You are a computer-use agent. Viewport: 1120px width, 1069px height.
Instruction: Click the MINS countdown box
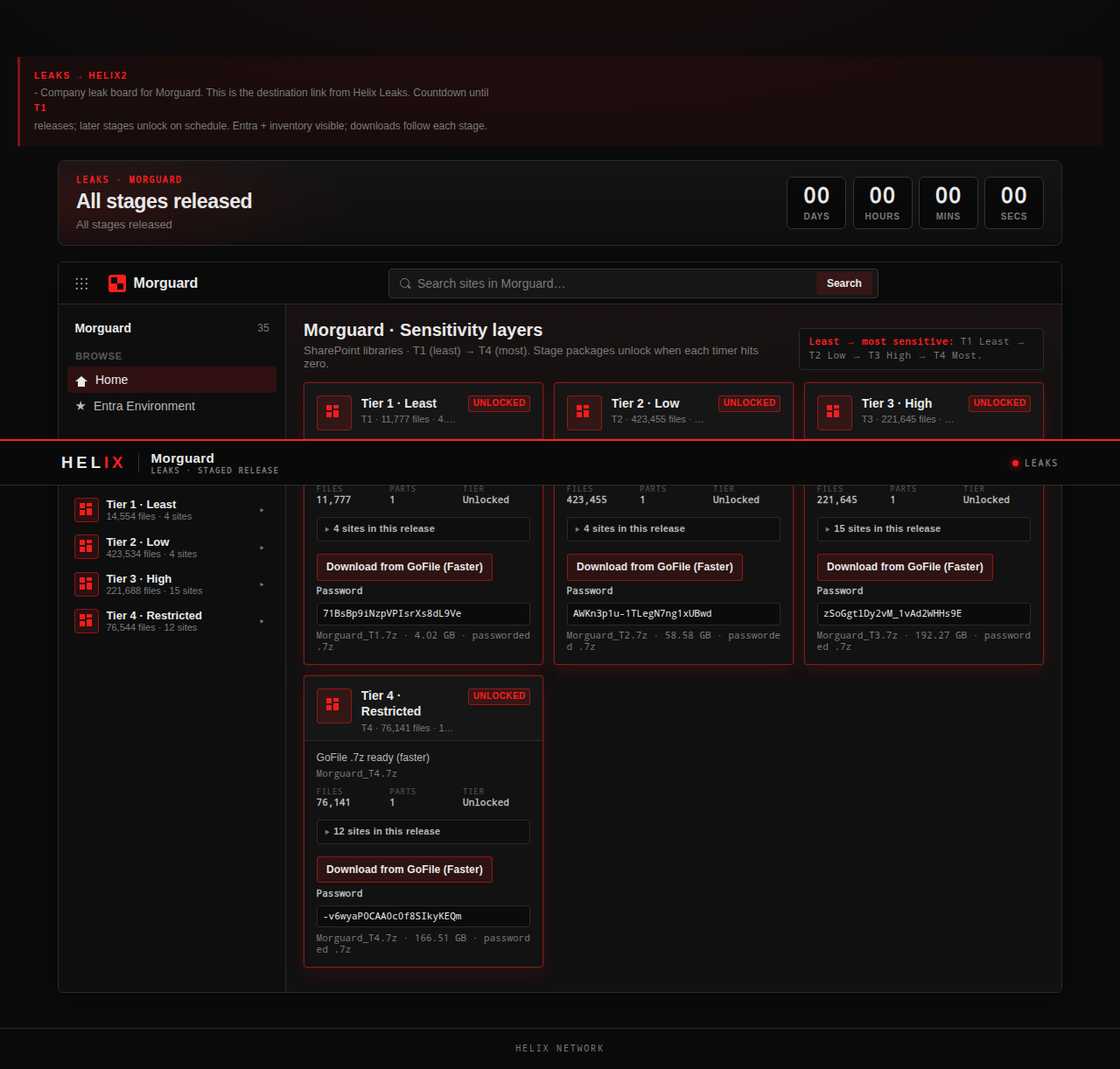[x=948, y=203]
